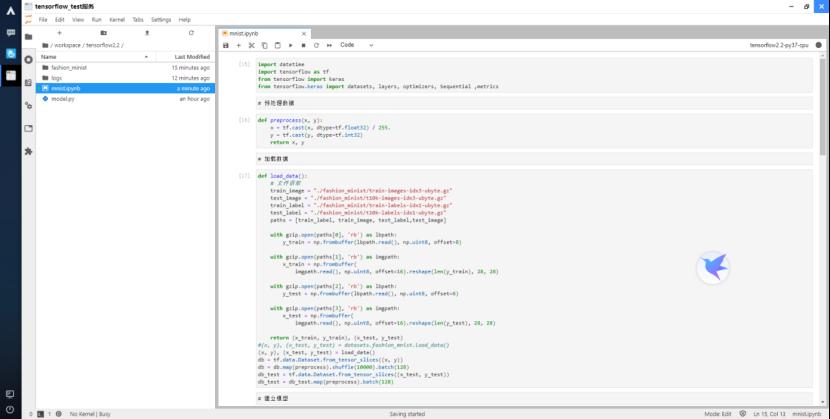Click the floating blue bird assistant icon
This screenshot has width=830, height=419.
click(x=713, y=268)
